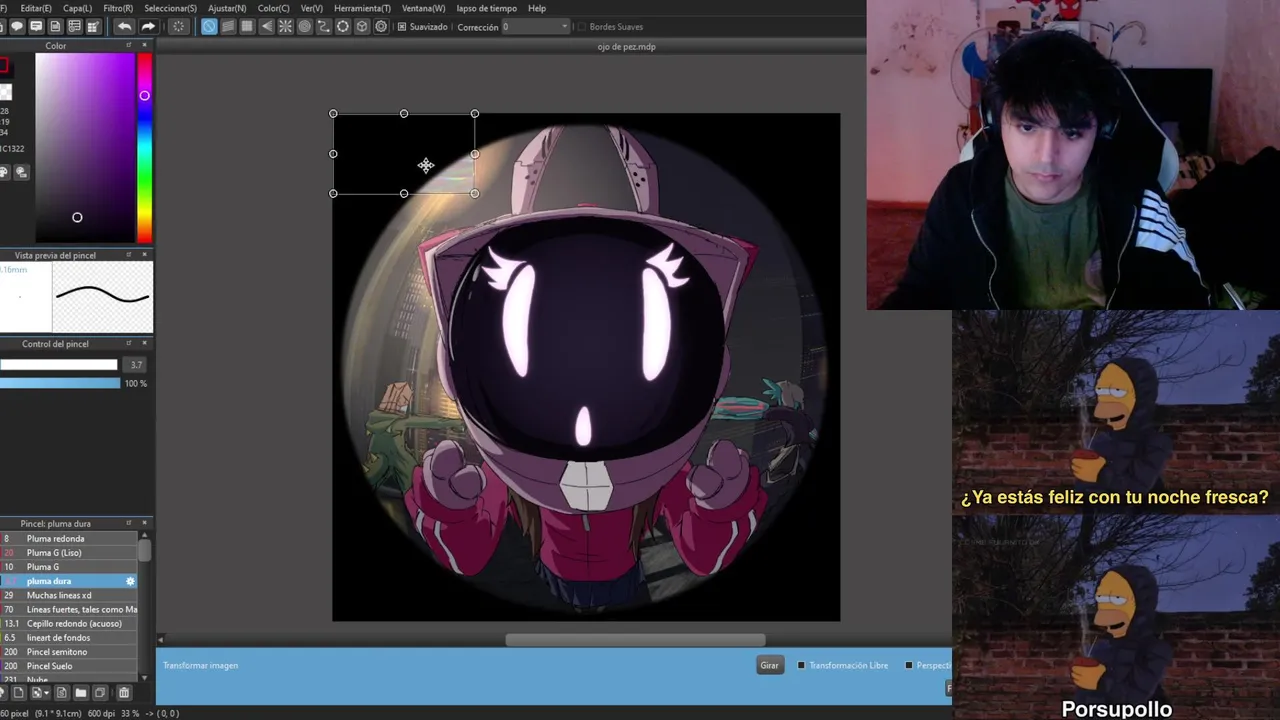Screen dimensions: 1280x720
Task: Toggle the Perspectiva checkbox
Action: pyautogui.click(x=909, y=665)
